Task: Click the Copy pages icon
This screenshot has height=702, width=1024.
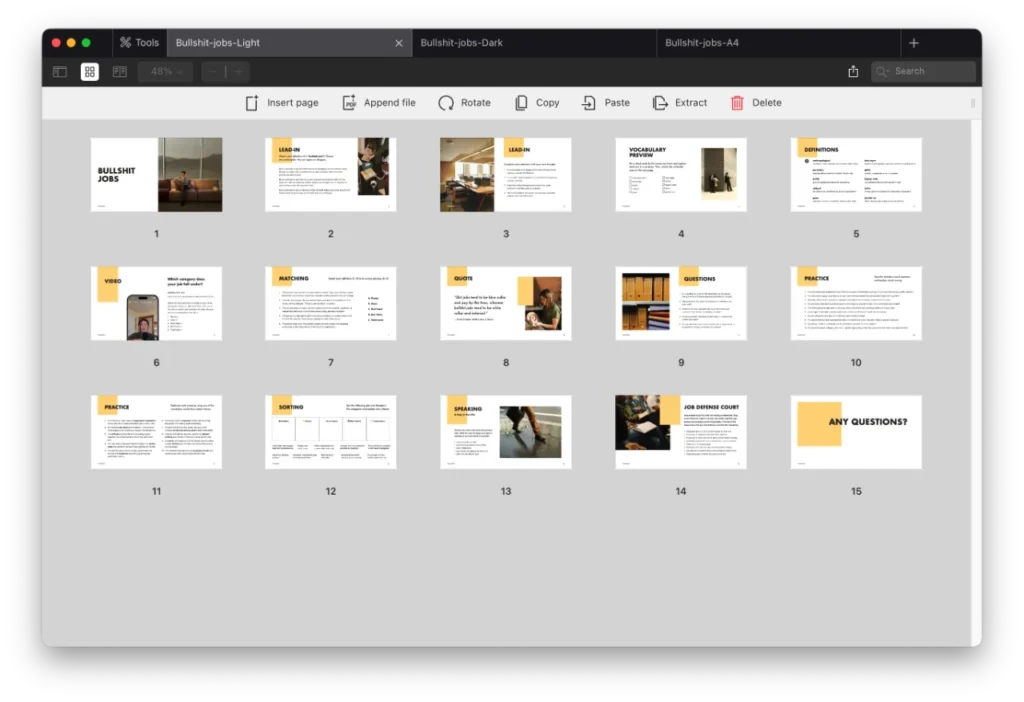Action: 521,103
